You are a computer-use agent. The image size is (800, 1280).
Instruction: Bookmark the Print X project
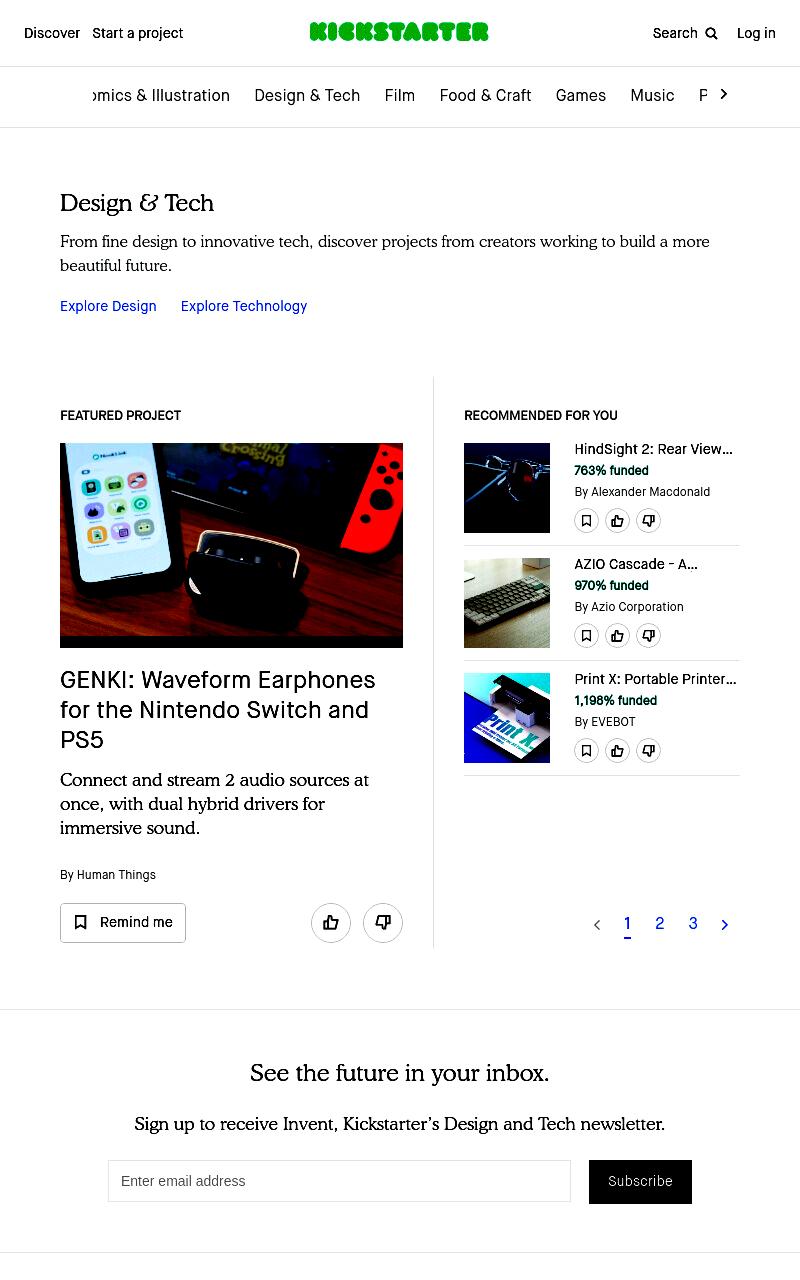click(587, 751)
